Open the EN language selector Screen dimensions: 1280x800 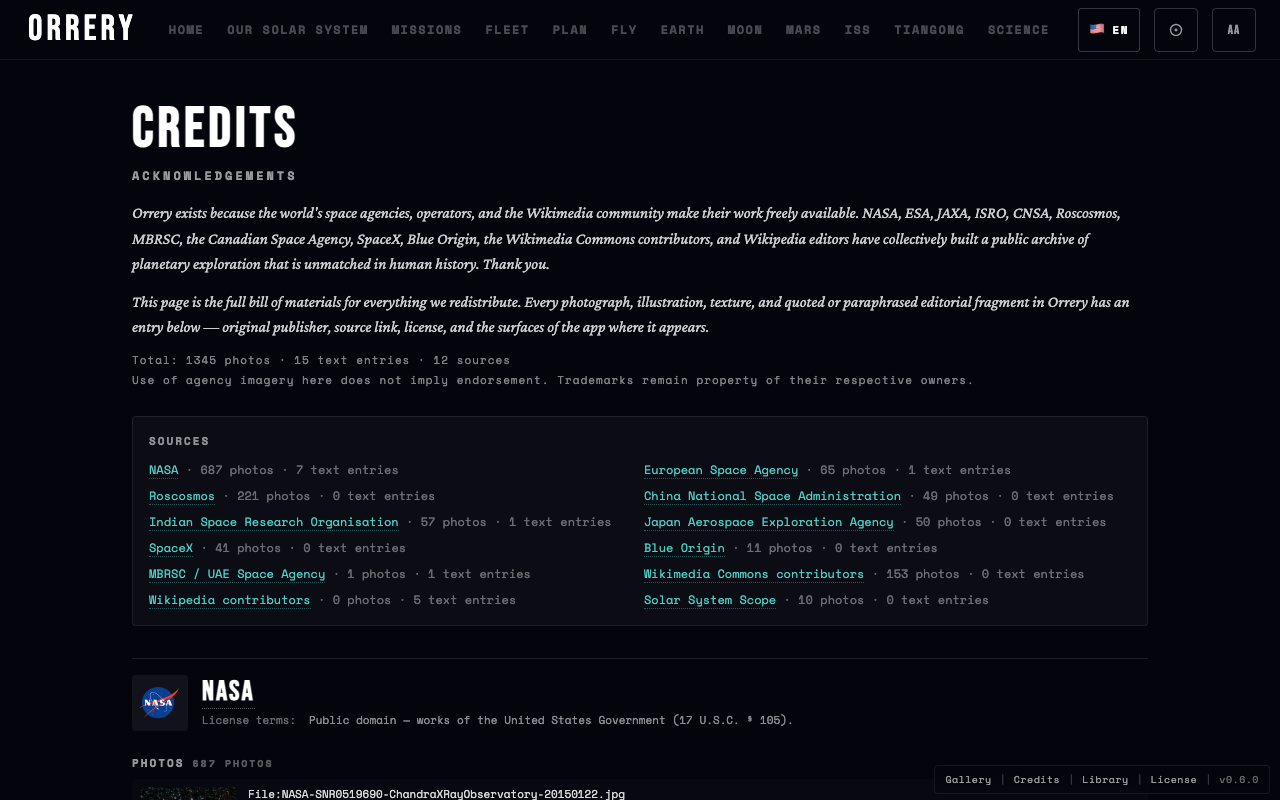1109,30
